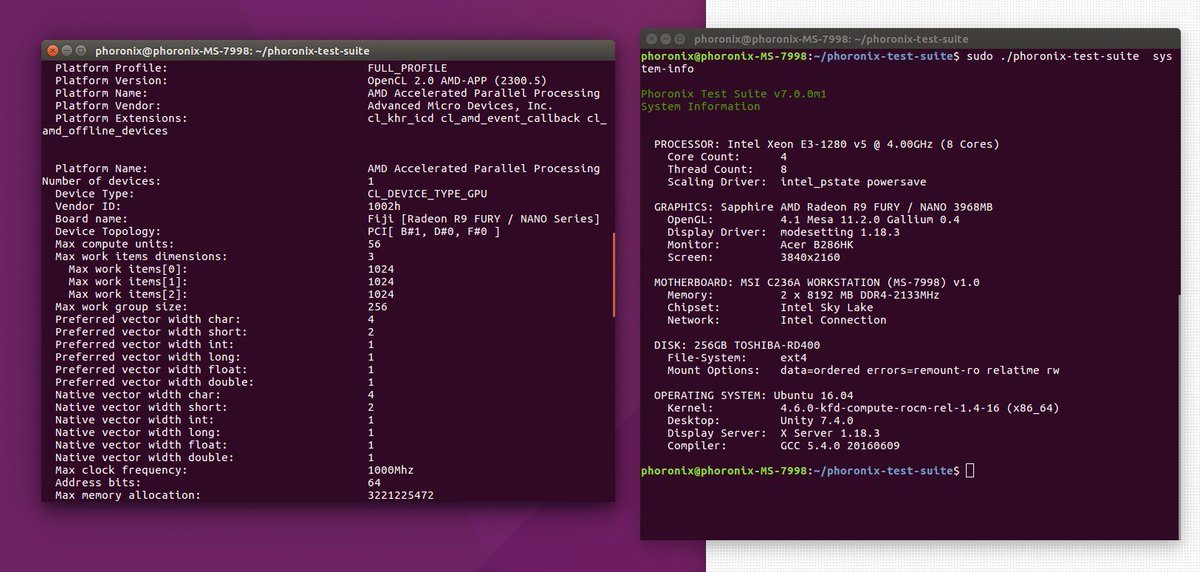Click 'intel_pstate powersave' scaling driver value
This screenshot has height=572, width=1200.
point(854,182)
